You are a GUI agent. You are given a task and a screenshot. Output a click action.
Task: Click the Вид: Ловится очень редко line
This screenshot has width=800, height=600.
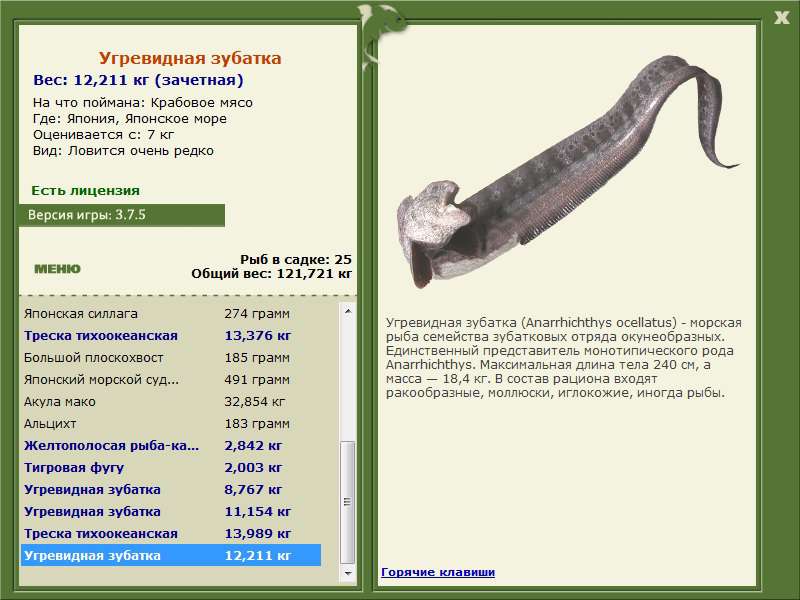123,151
